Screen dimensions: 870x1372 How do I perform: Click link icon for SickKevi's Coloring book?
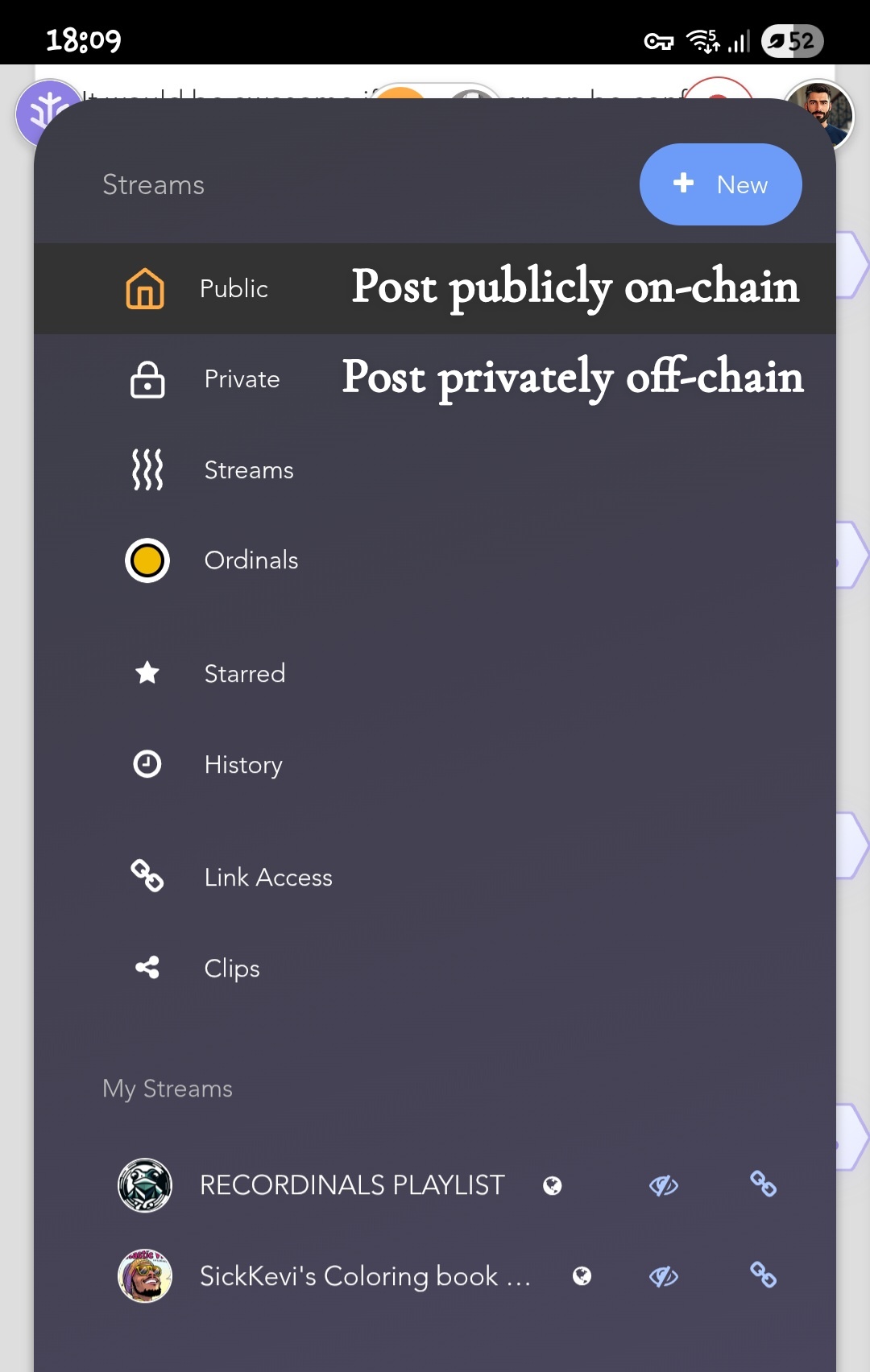(x=763, y=1275)
